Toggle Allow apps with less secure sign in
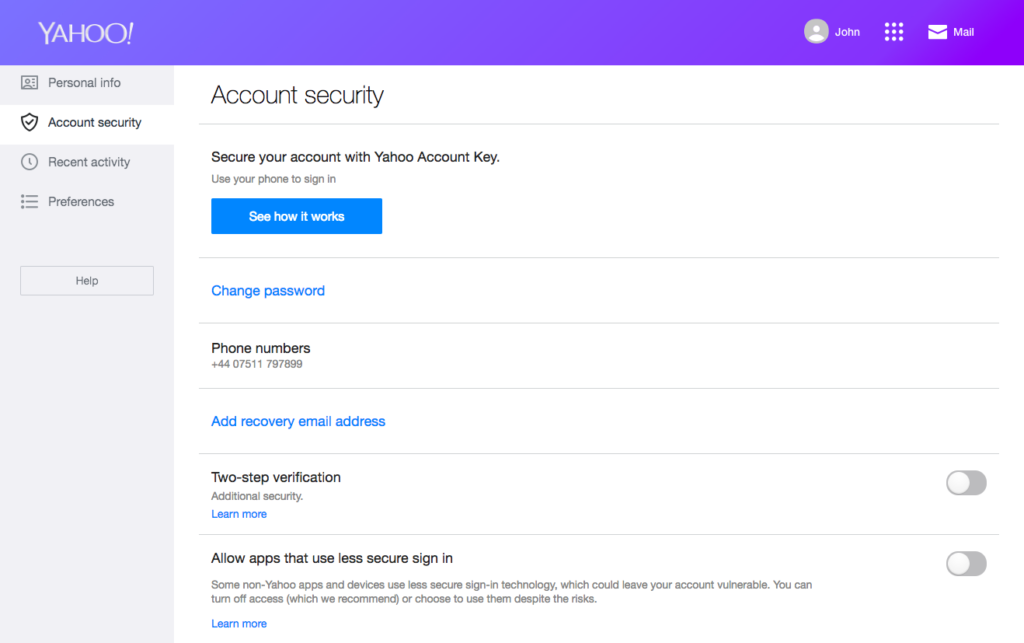The image size is (1024, 643). (966, 564)
